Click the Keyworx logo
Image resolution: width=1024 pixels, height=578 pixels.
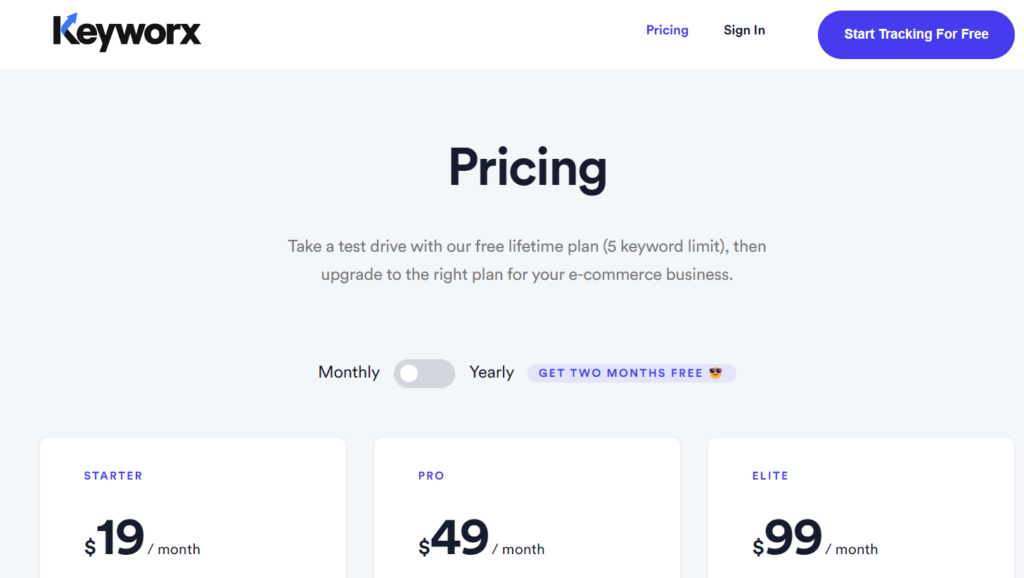(127, 32)
